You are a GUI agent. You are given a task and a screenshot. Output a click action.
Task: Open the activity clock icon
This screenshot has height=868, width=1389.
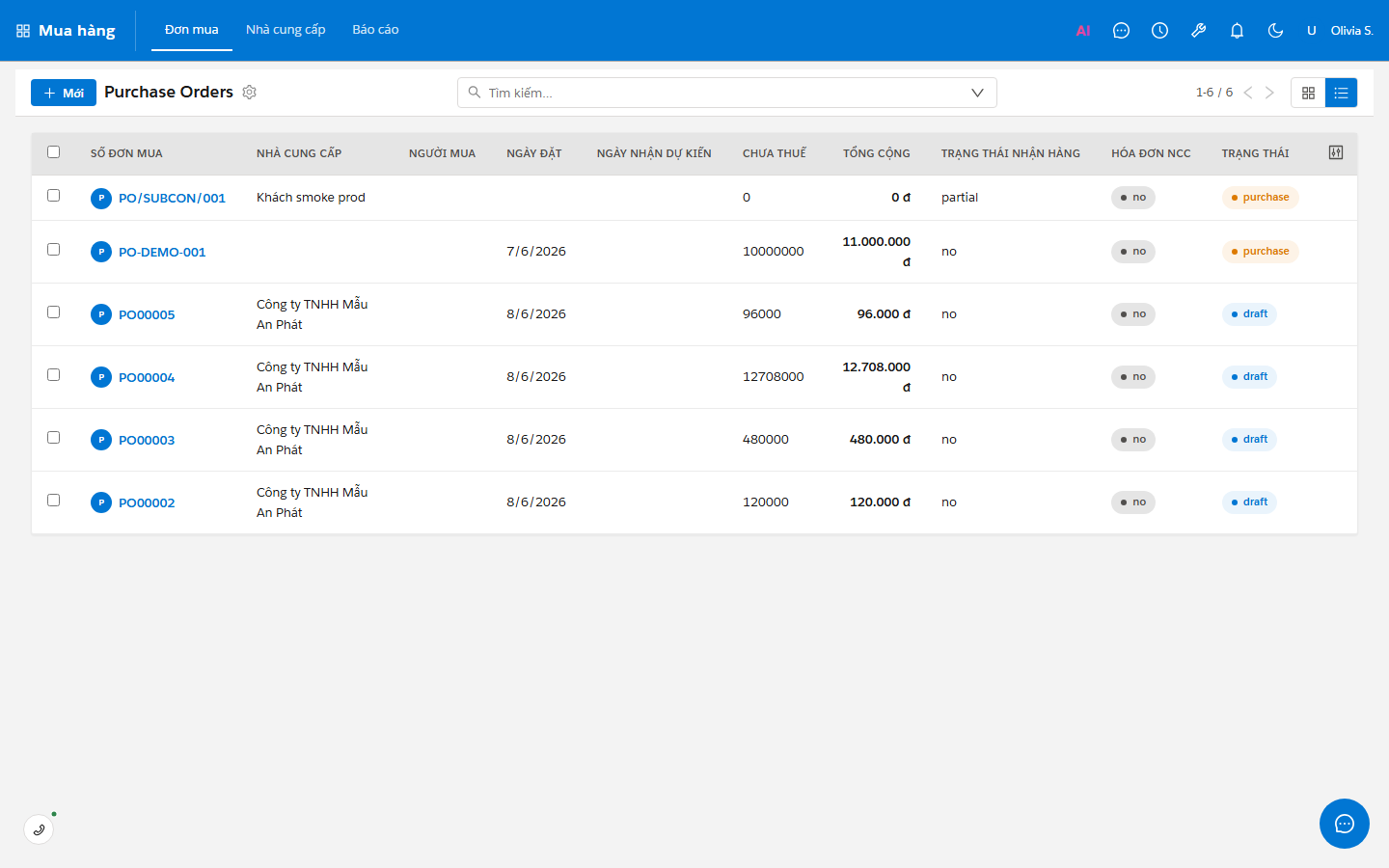(1159, 31)
